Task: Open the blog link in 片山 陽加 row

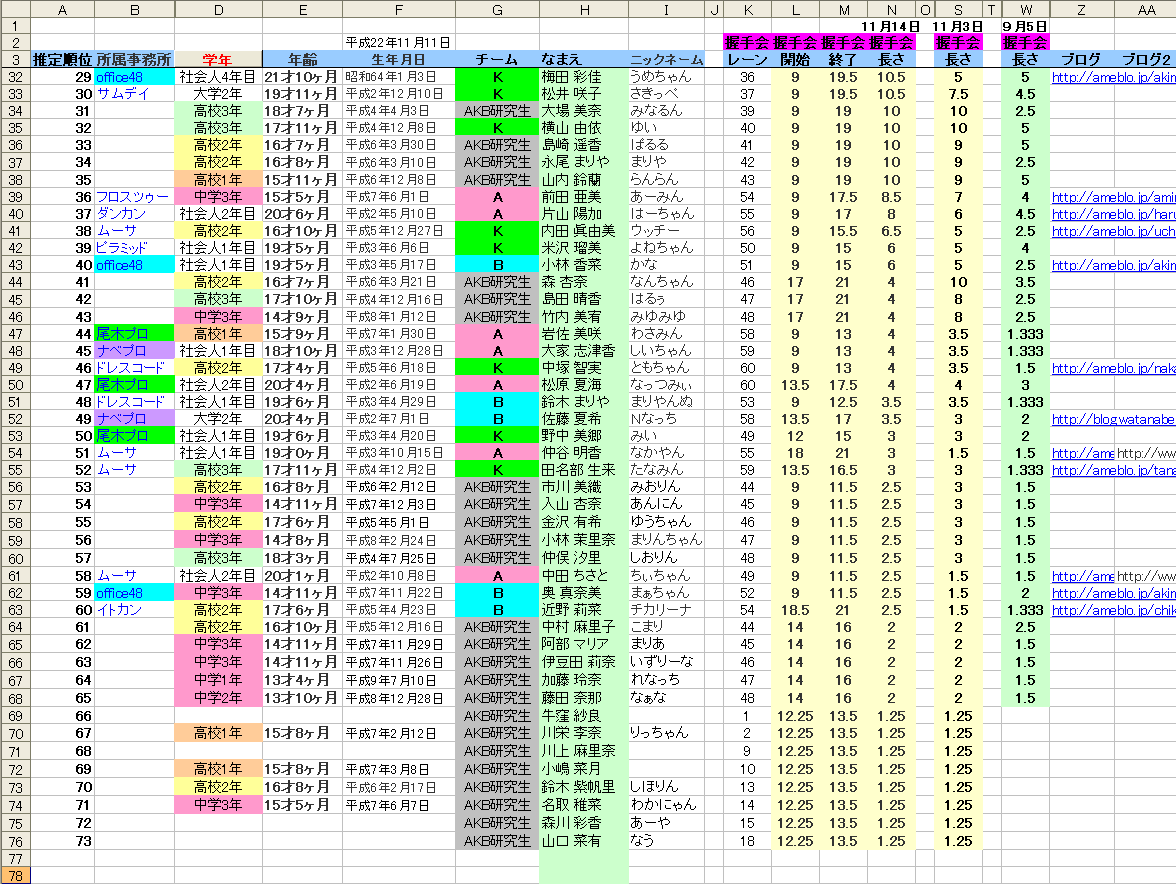Action: click(1113, 214)
